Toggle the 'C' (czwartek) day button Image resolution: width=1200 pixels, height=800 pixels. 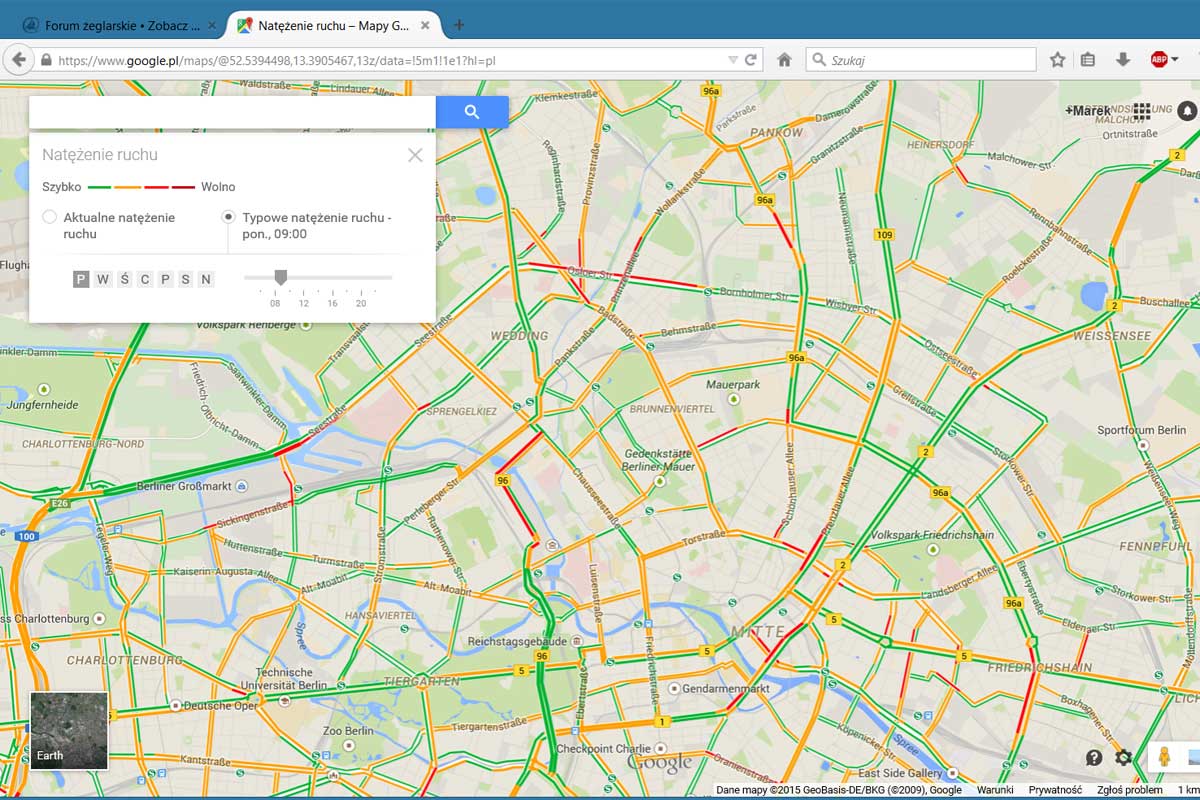click(x=145, y=279)
